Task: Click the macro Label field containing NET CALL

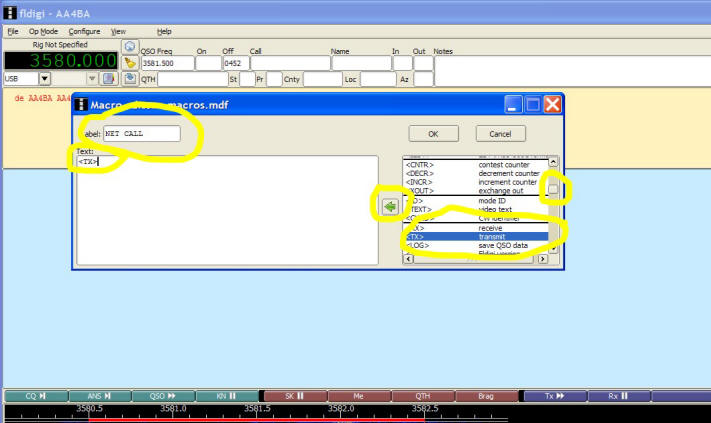Action: (x=141, y=133)
